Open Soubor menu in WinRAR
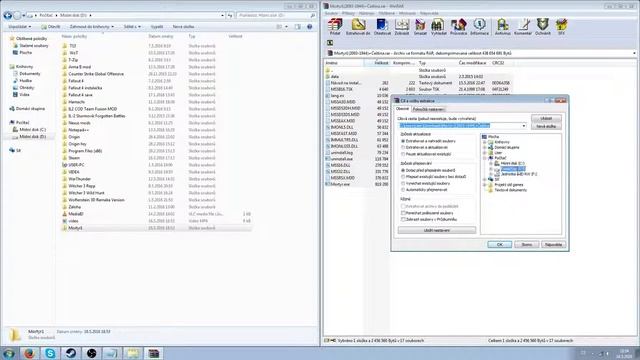This screenshot has height=360, width=640. point(331,13)
